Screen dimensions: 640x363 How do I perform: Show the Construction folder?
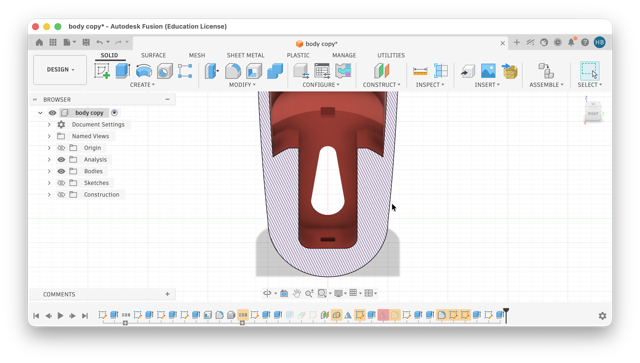pos(61,195)
